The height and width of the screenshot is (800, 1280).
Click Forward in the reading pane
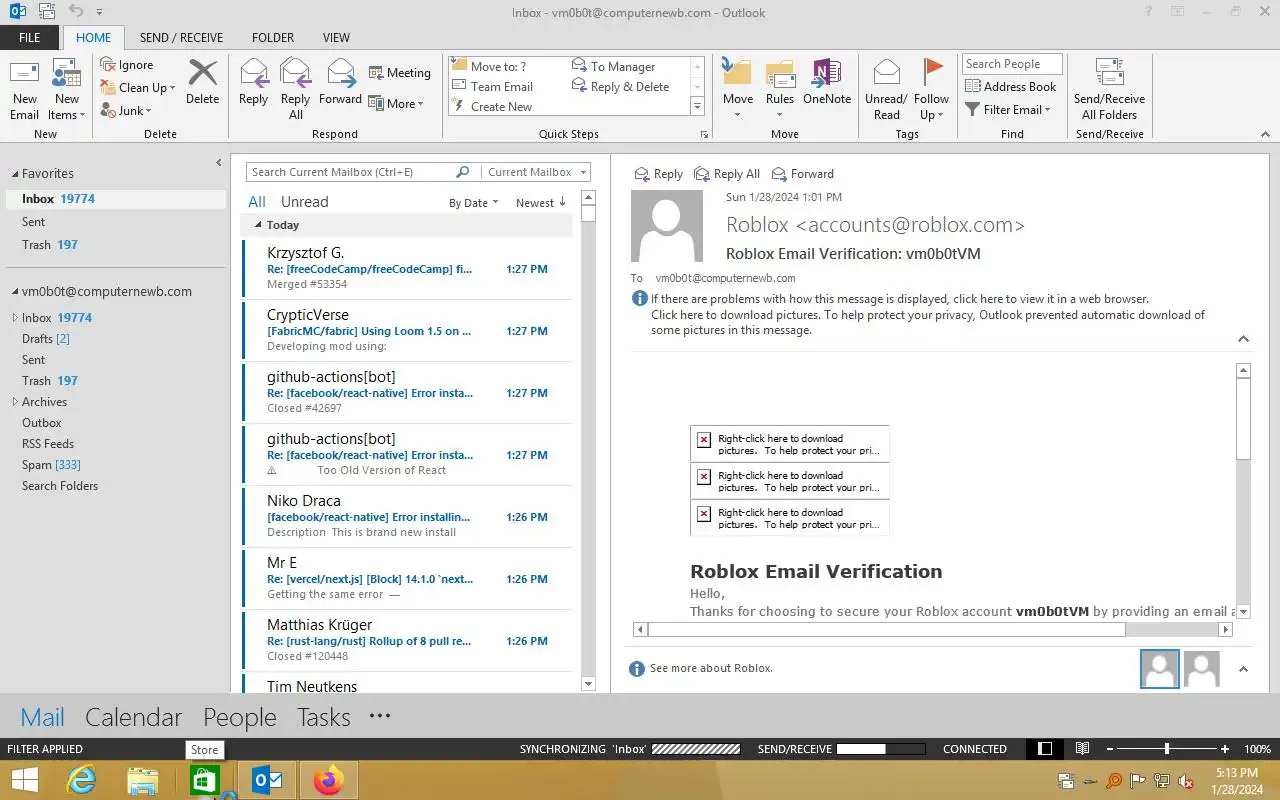tap(802, 174)
